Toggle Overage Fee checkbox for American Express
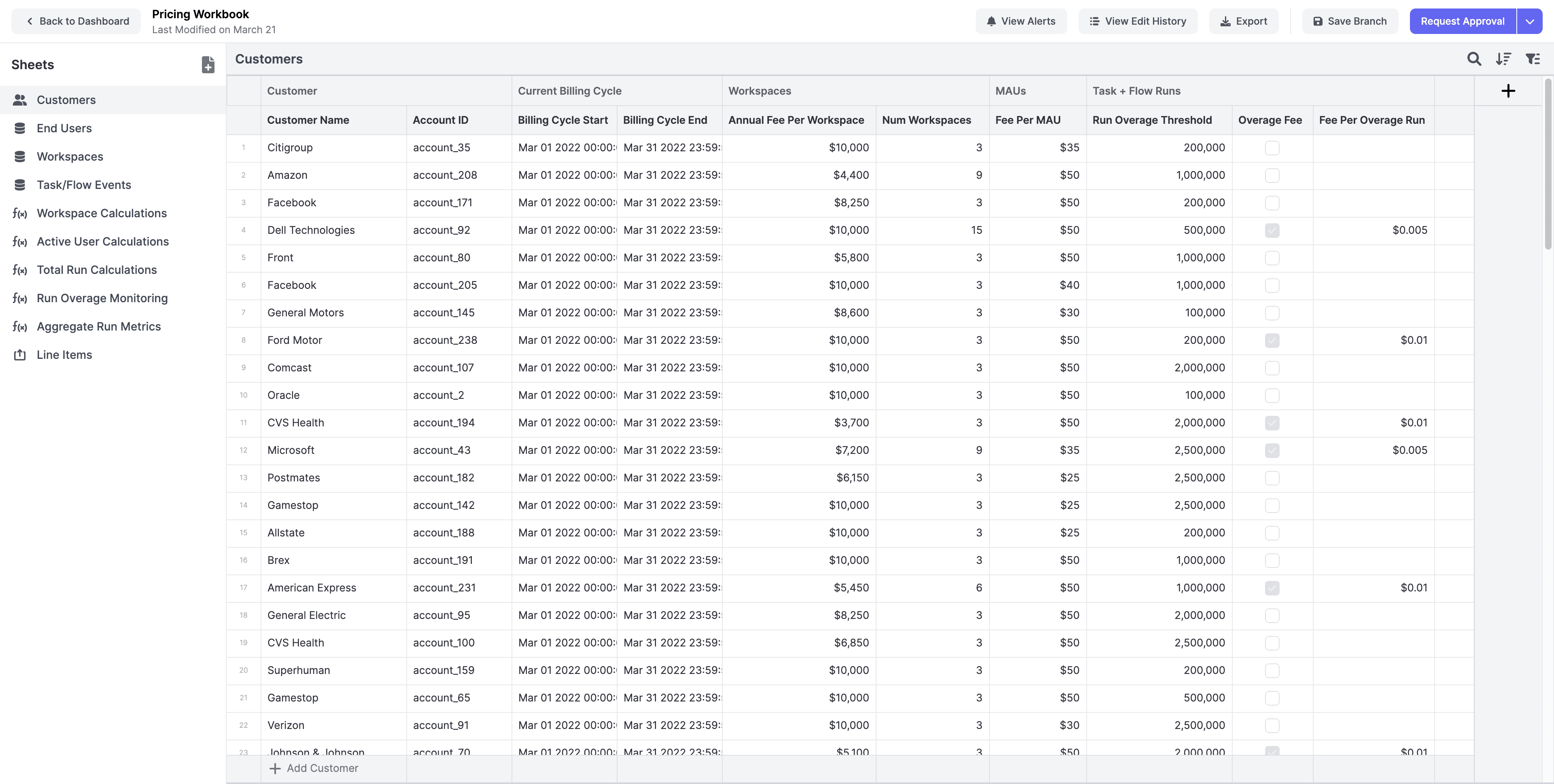This screenshot has width=1554, height=784. 1272,588
